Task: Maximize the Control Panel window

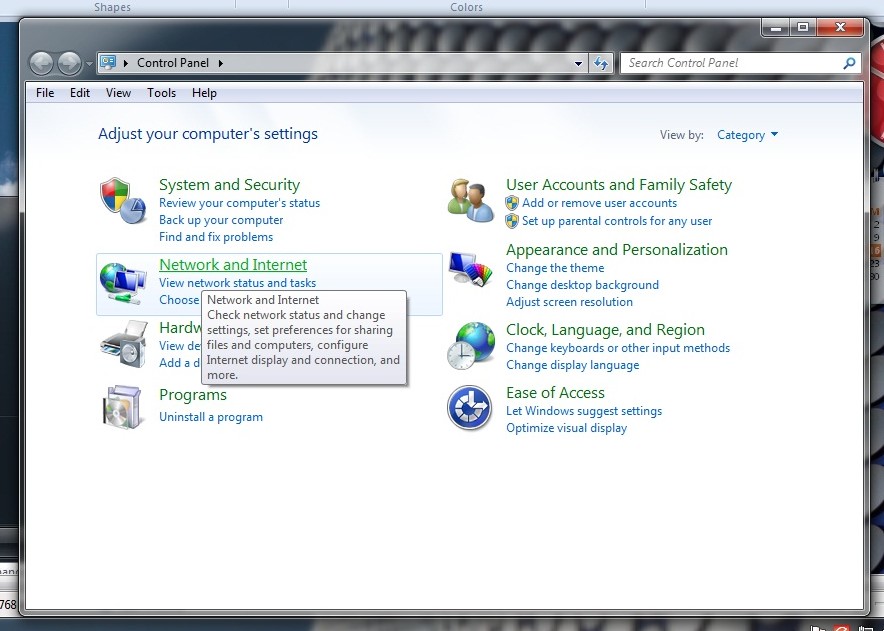Action: pos(803,27)
